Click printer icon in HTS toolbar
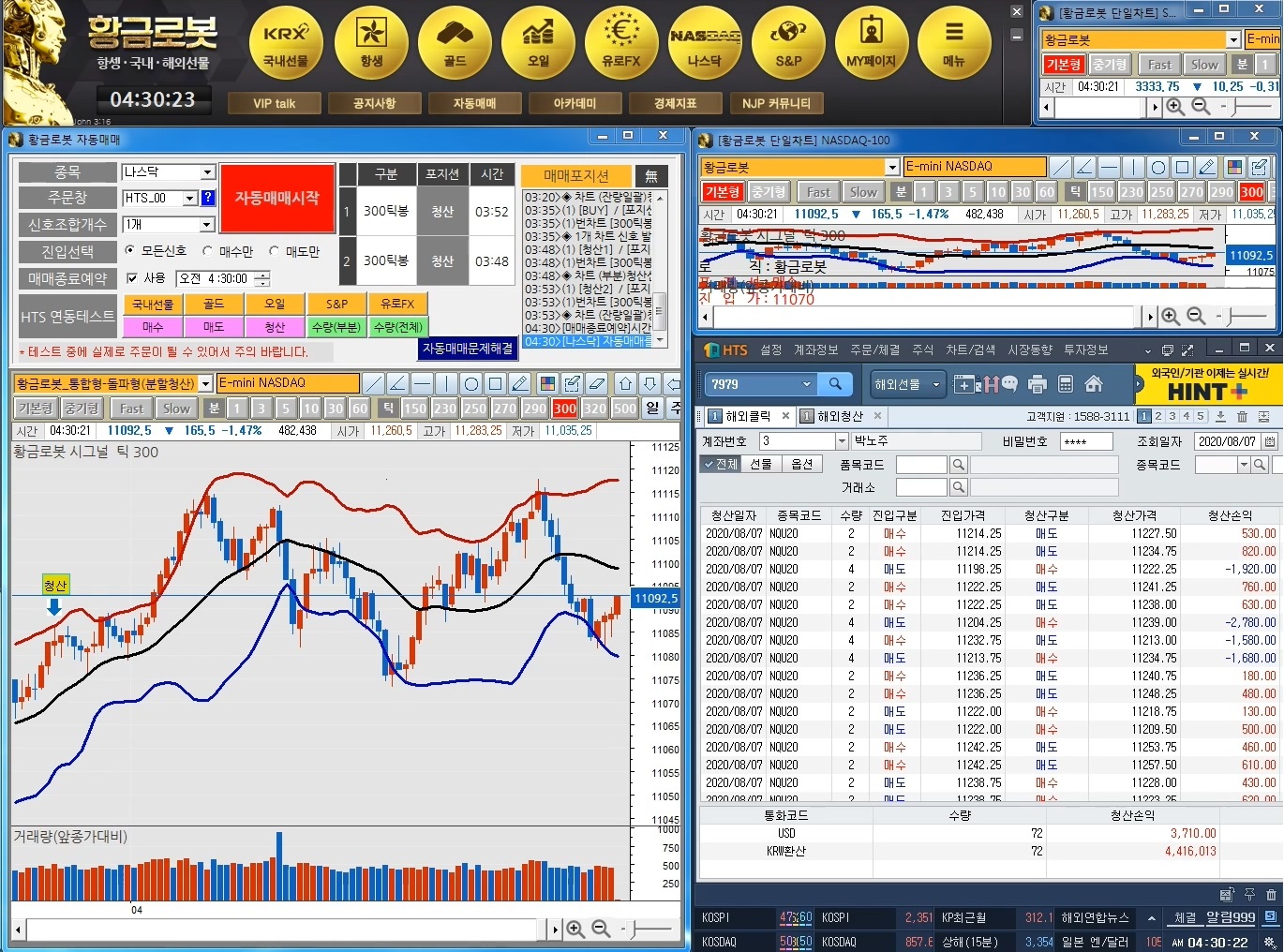1284x952 pixels. [x=1037, y=384]
